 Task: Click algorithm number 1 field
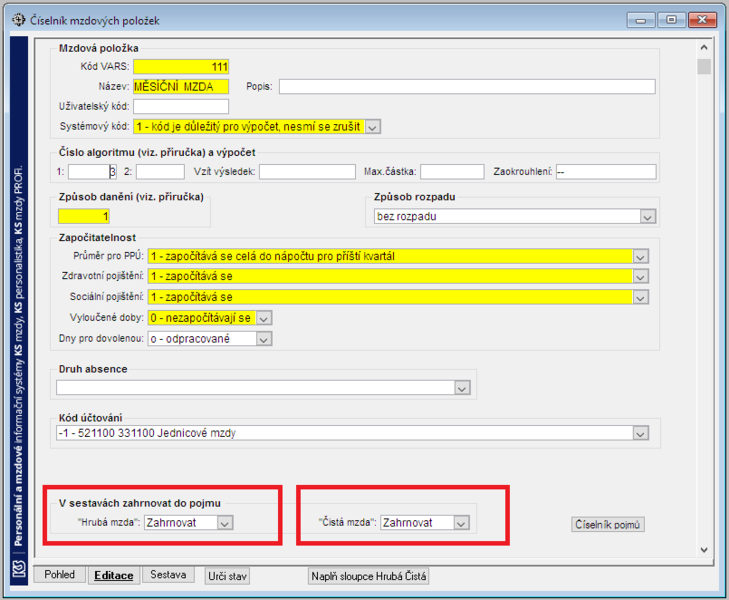[93, 172]
